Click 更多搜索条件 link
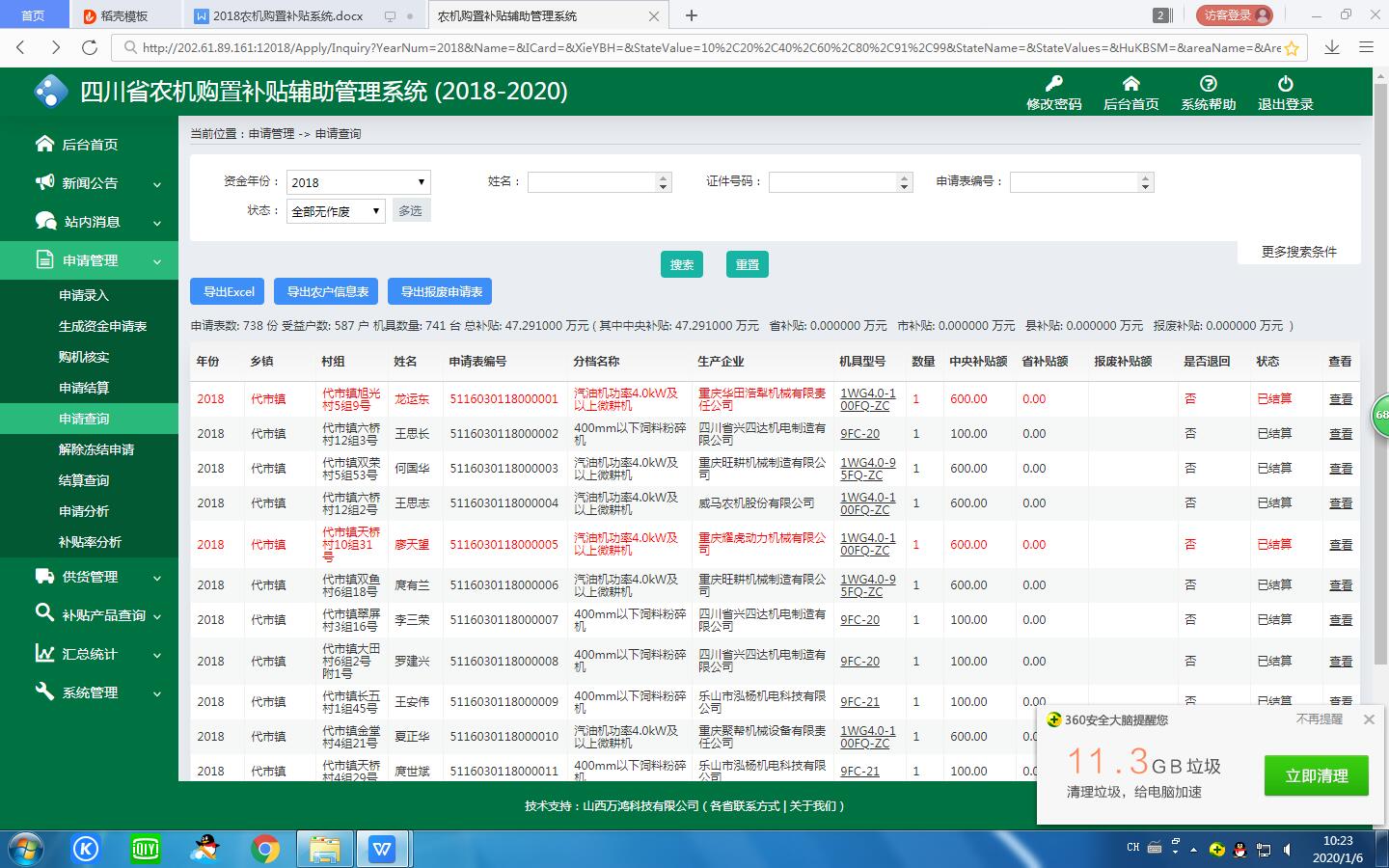1389x868 pixels. [x=1298, y=252]
